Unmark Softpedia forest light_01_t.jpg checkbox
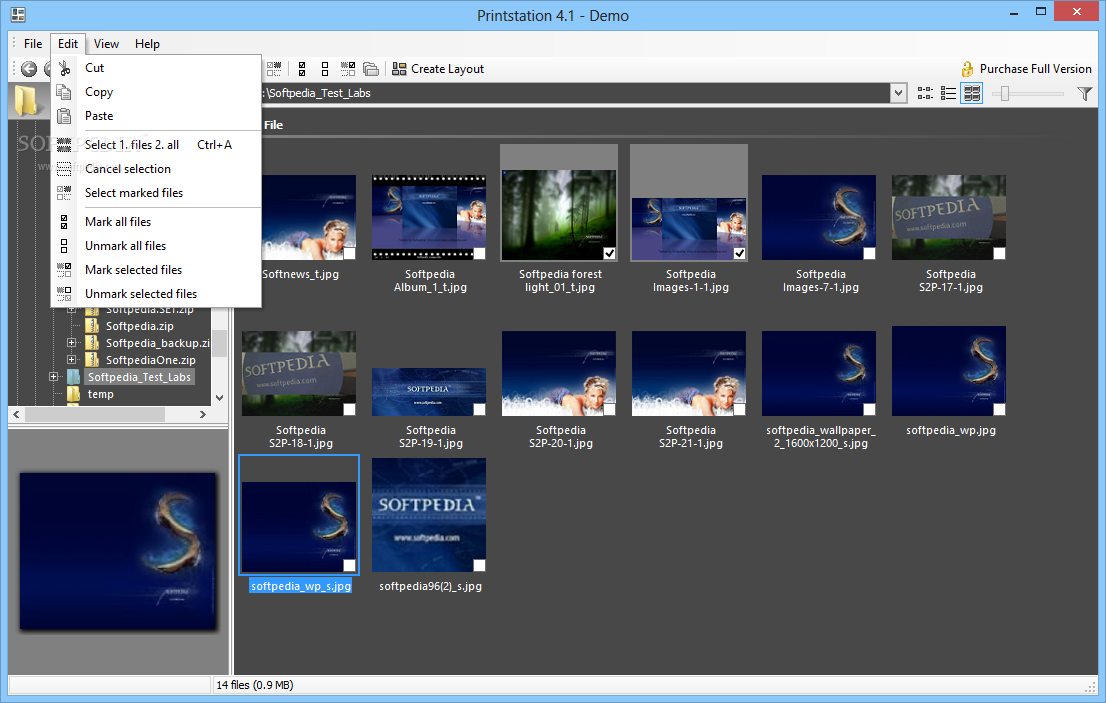This screenshot has height=703, width=1106. (609, 253)
